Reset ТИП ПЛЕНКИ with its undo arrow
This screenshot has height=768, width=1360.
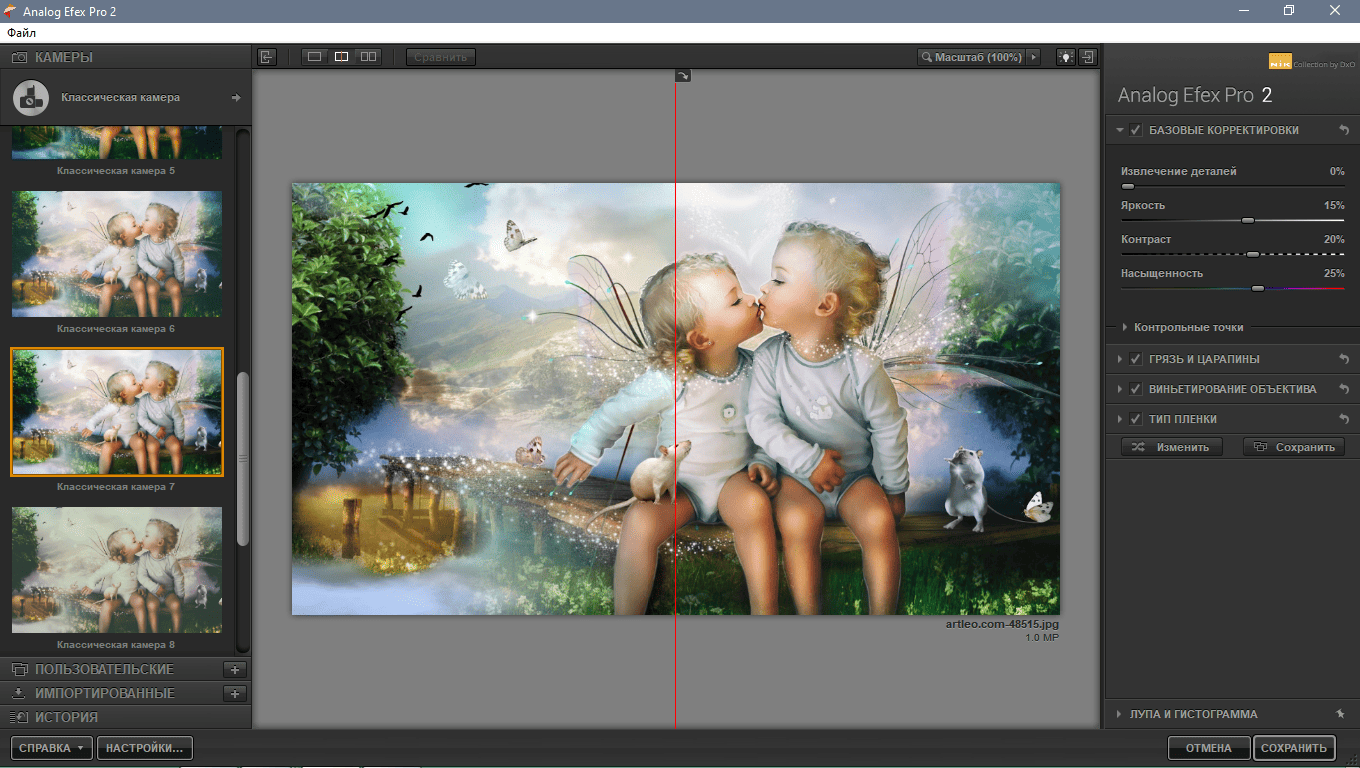1344,419
